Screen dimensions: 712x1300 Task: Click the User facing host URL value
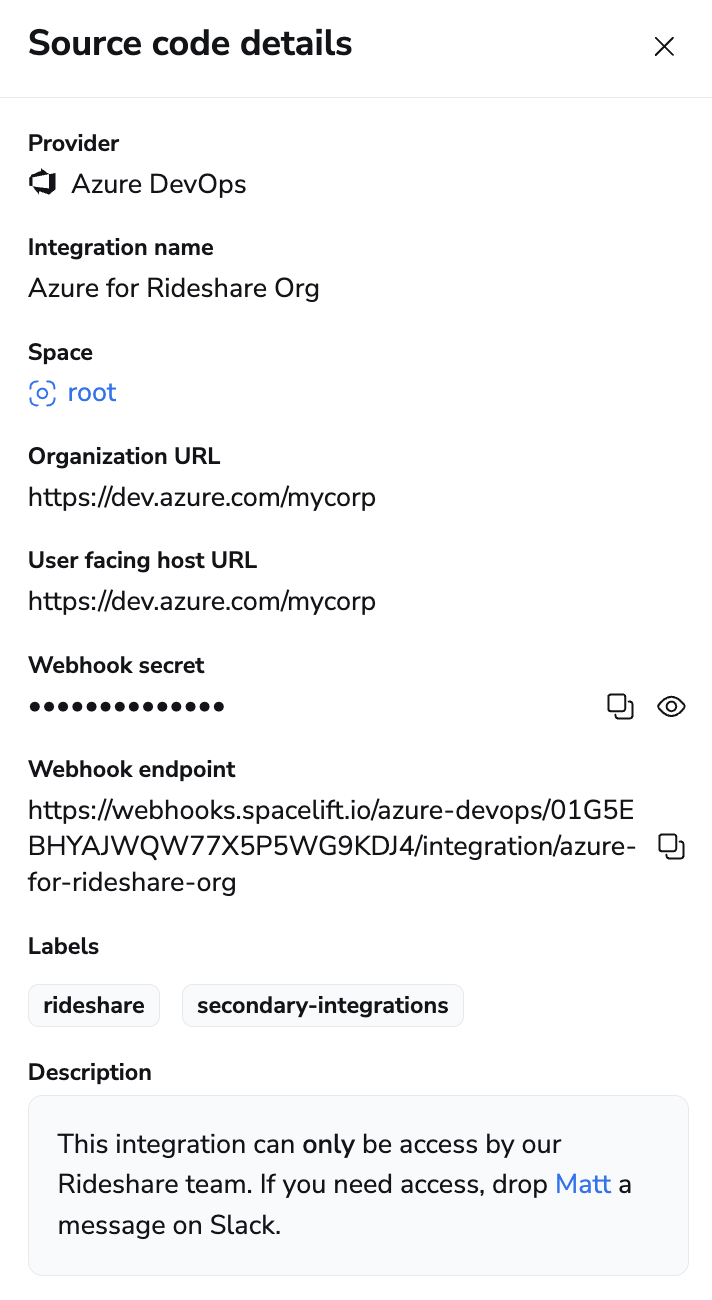coord(202,601)
